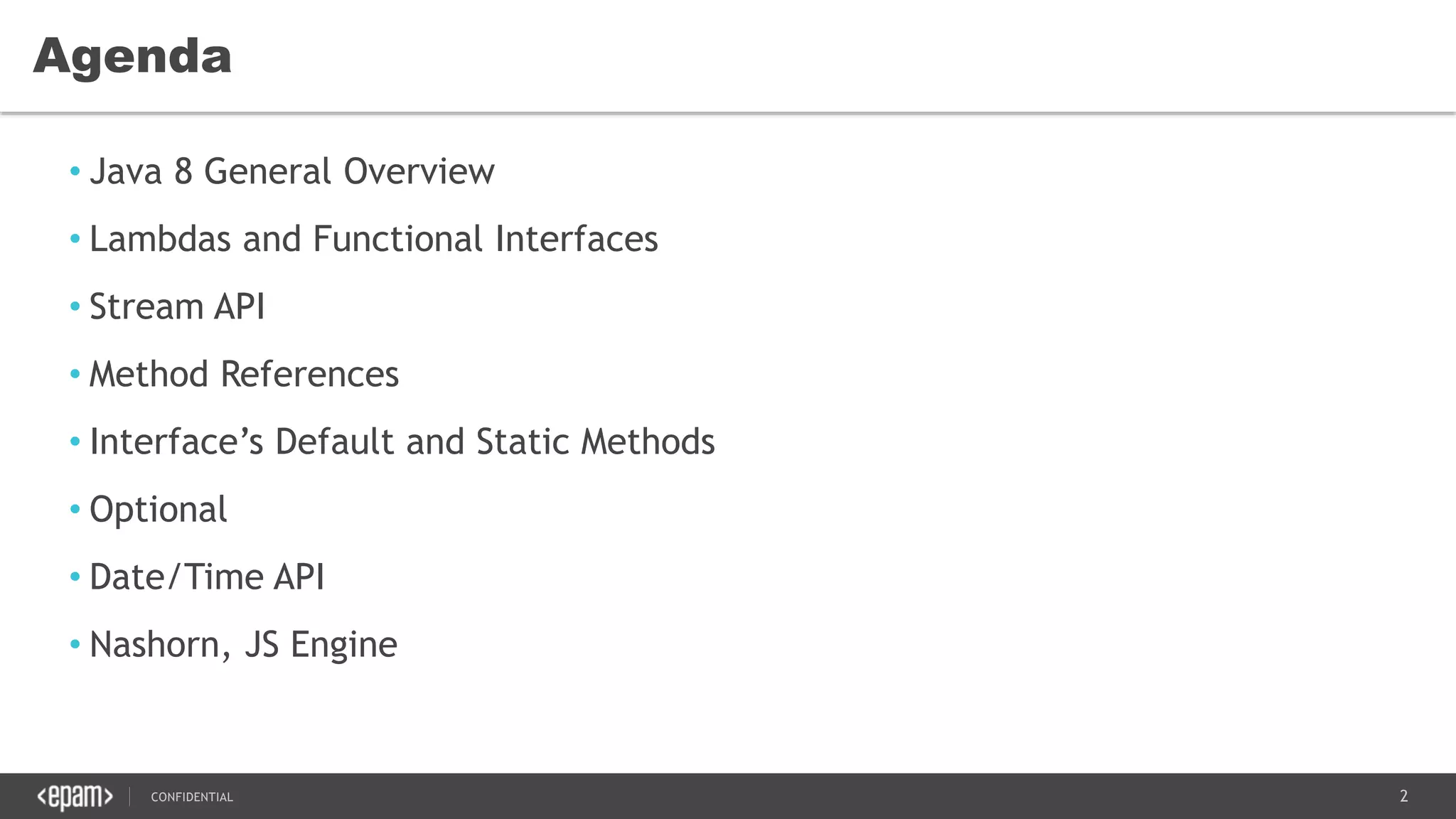Click slide page number 2

(1403, 796)
